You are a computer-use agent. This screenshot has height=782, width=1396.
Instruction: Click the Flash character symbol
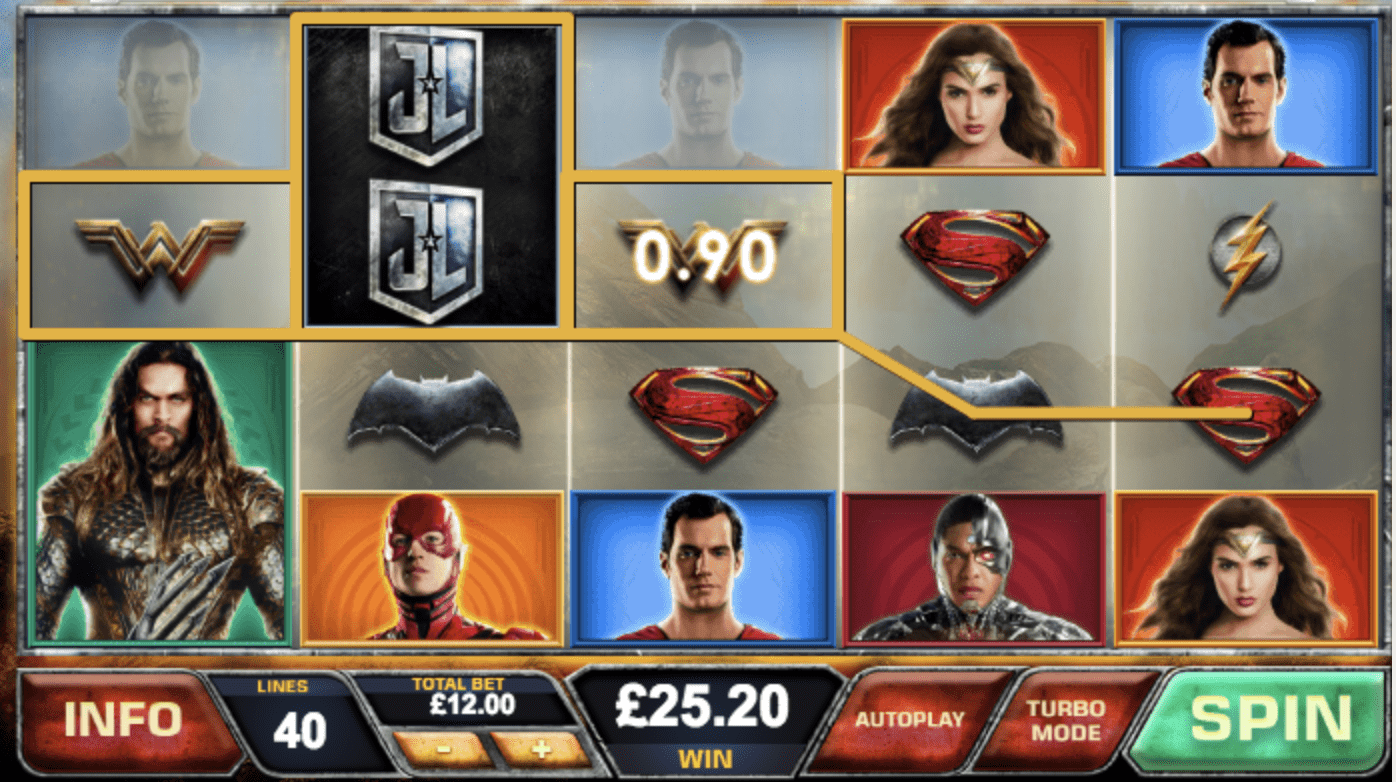[432, 568]
